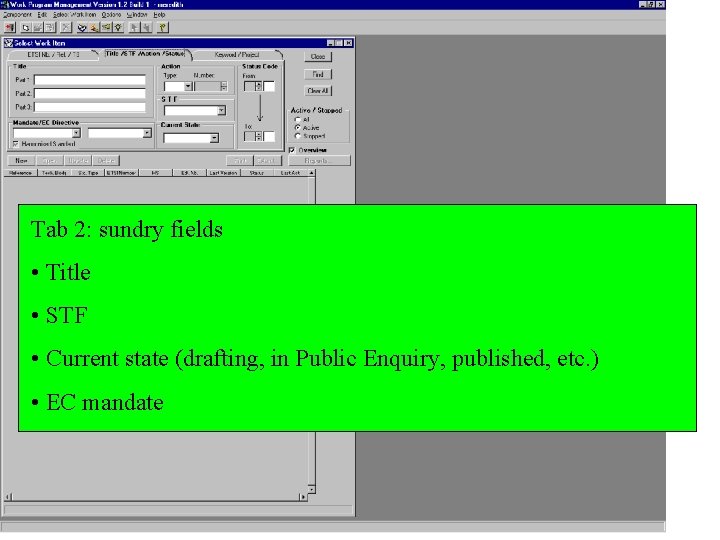This screenshot has width=720, height=540.
Task: Click the Select Work Item window title icon
Action: [8, 43]
